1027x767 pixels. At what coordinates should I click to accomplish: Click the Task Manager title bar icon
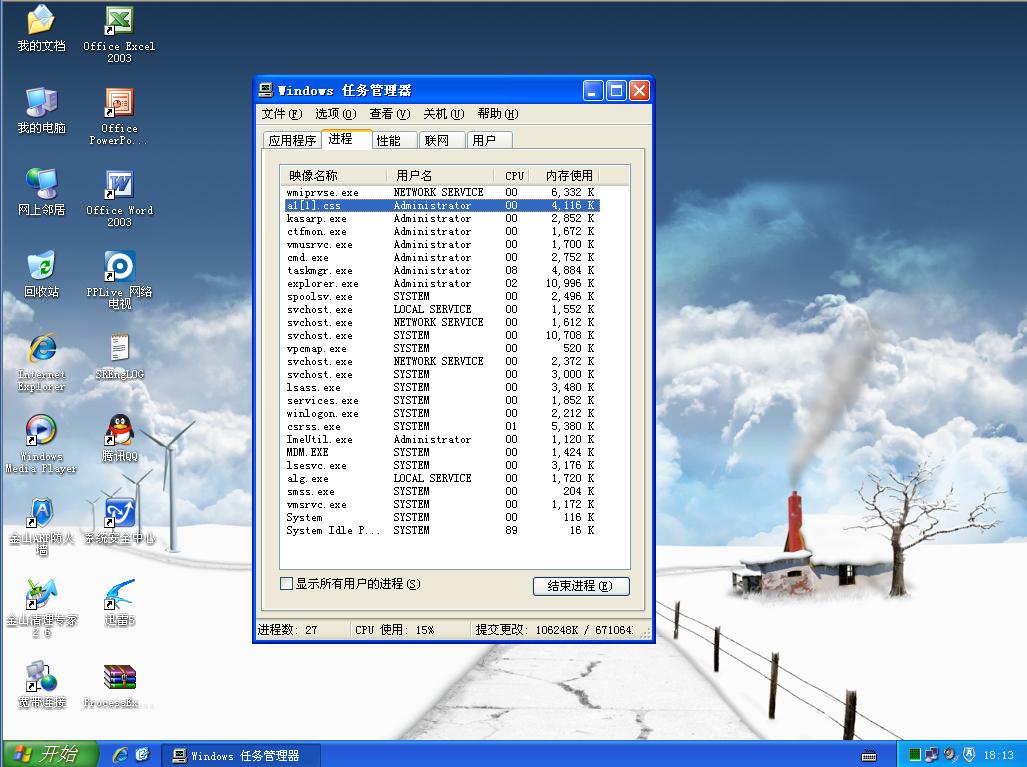pyautogui.click(x=265, y=90)
